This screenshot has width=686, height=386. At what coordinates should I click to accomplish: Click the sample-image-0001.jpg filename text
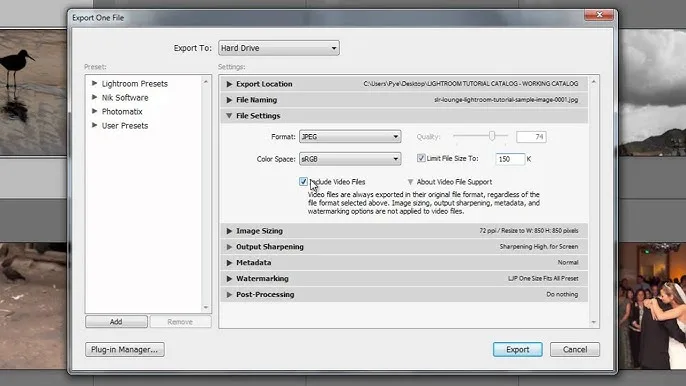point(506,100)
